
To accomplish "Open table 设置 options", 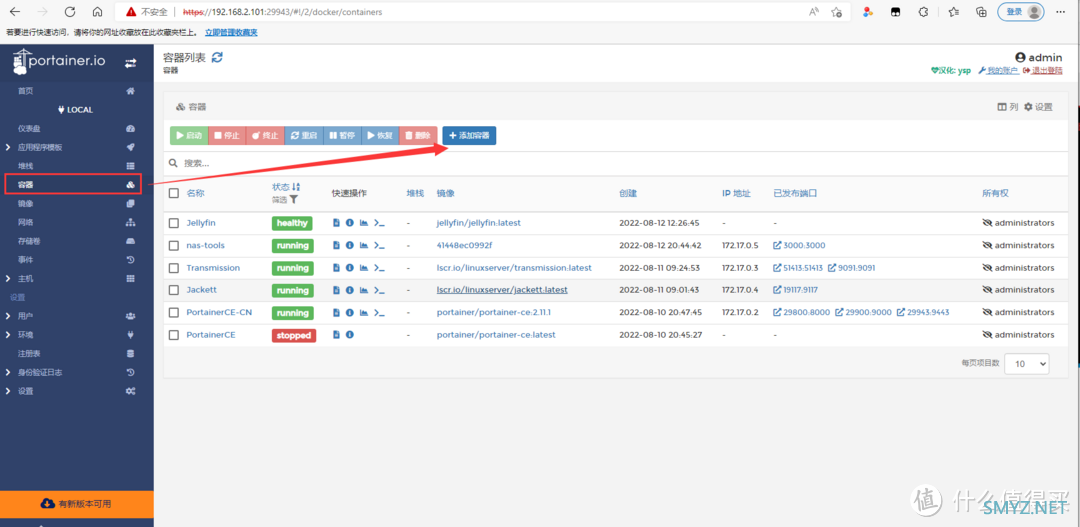I will [1038, 107].
